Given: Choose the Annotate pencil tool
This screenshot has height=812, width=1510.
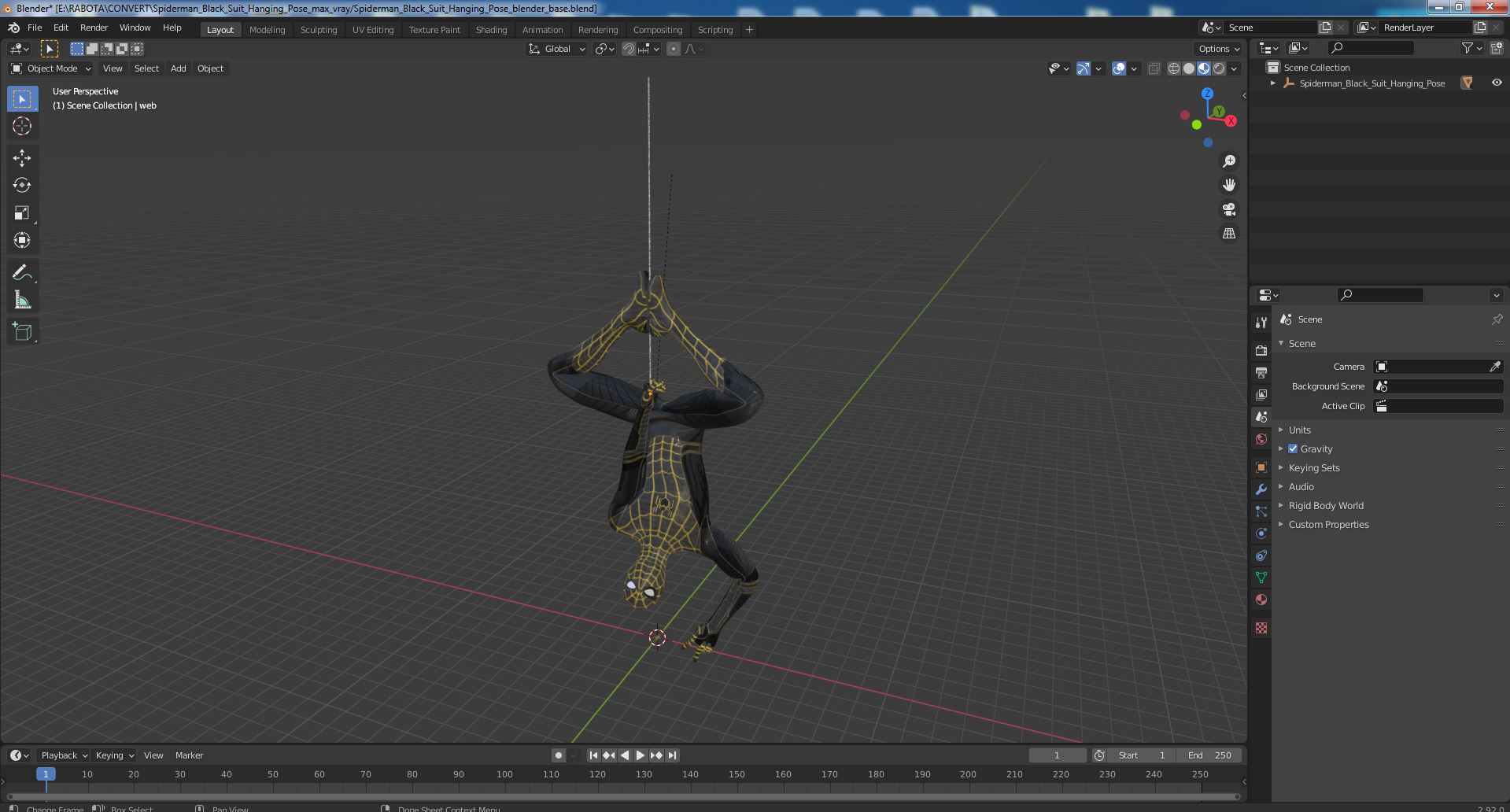Looking at the screenshot, I should 22,273.
